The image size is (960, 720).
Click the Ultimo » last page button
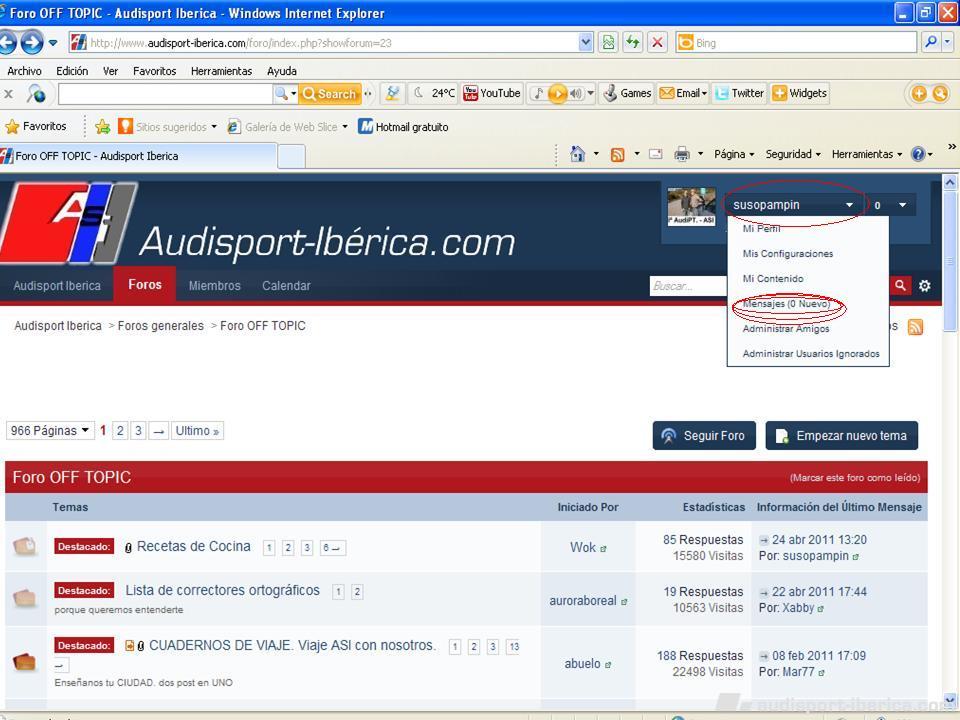click(197, 430)
